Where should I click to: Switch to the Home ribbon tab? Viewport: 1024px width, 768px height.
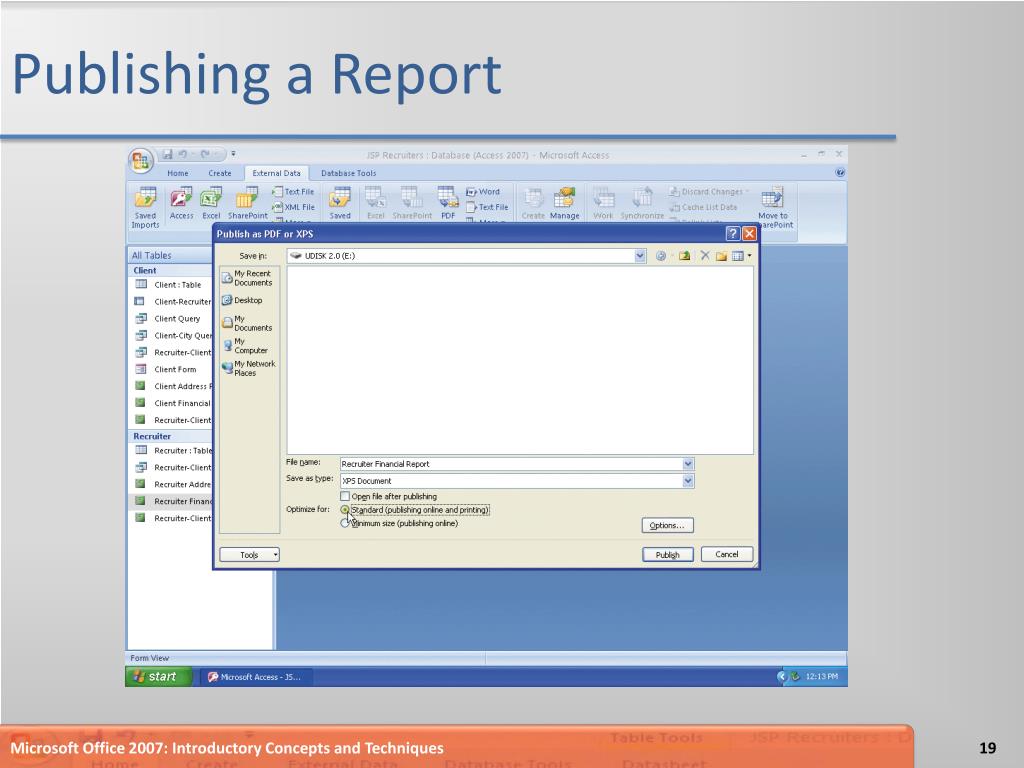pyautogui.click(x=178, y=173)
